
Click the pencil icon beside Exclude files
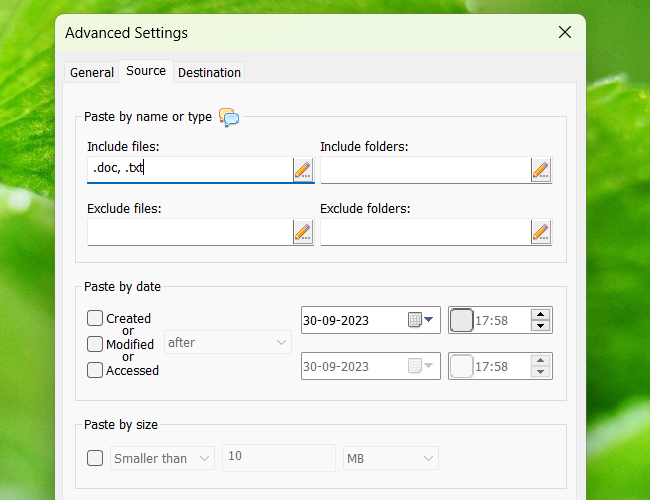tap(303, 233)
